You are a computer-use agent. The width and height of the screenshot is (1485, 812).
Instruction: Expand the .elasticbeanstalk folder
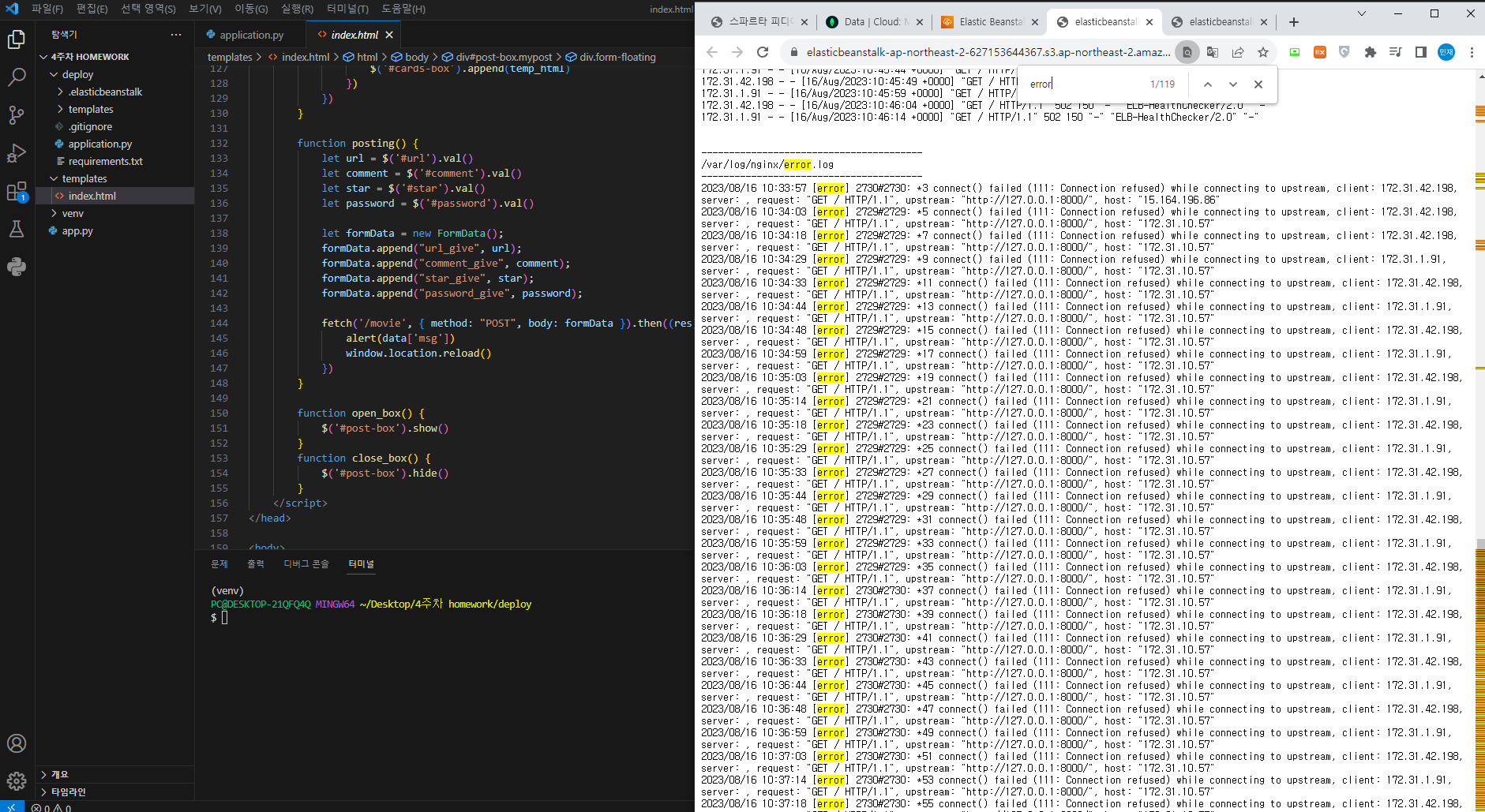click(x=114, y=92)
